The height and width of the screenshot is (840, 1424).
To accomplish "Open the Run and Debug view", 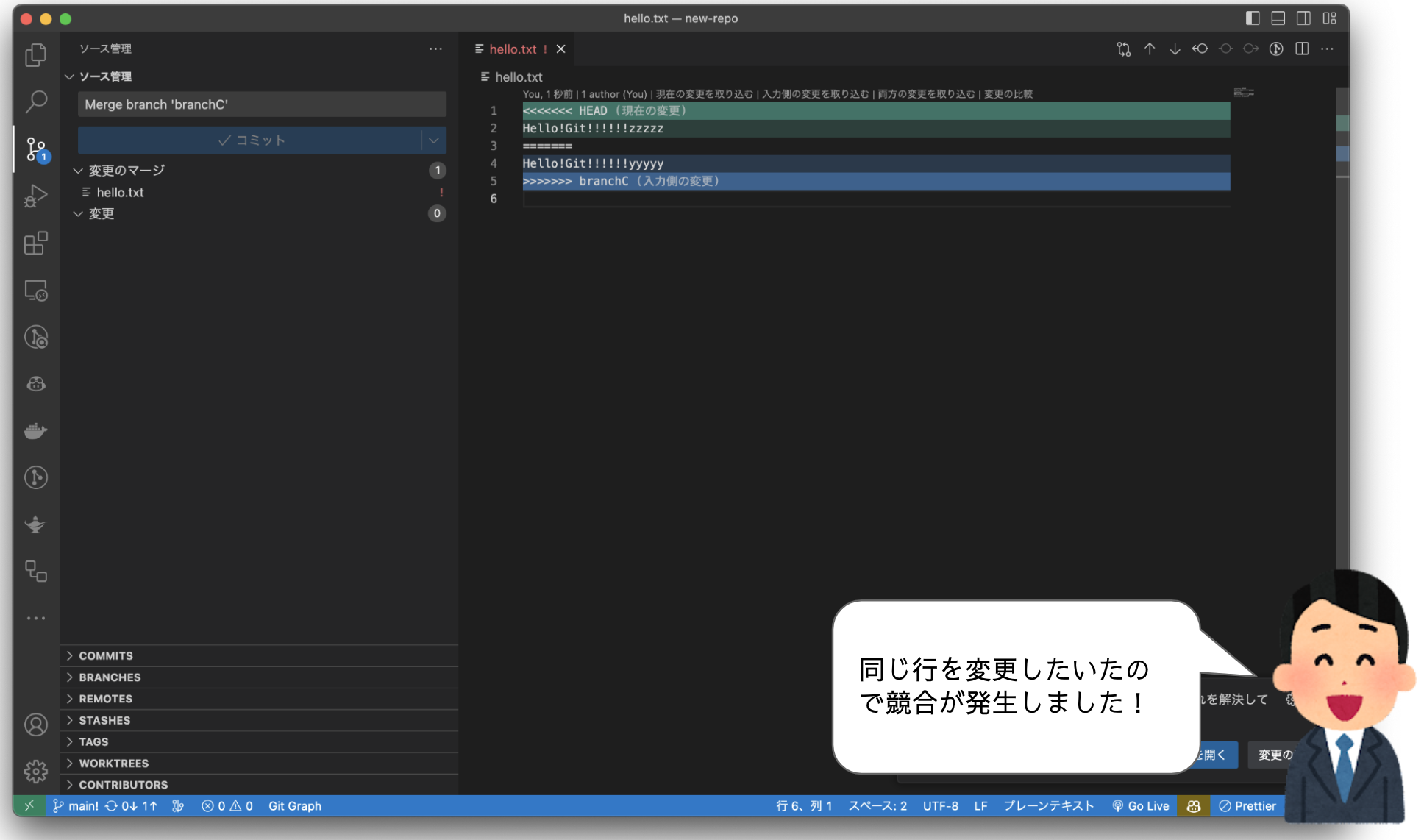I will (35, 196).
